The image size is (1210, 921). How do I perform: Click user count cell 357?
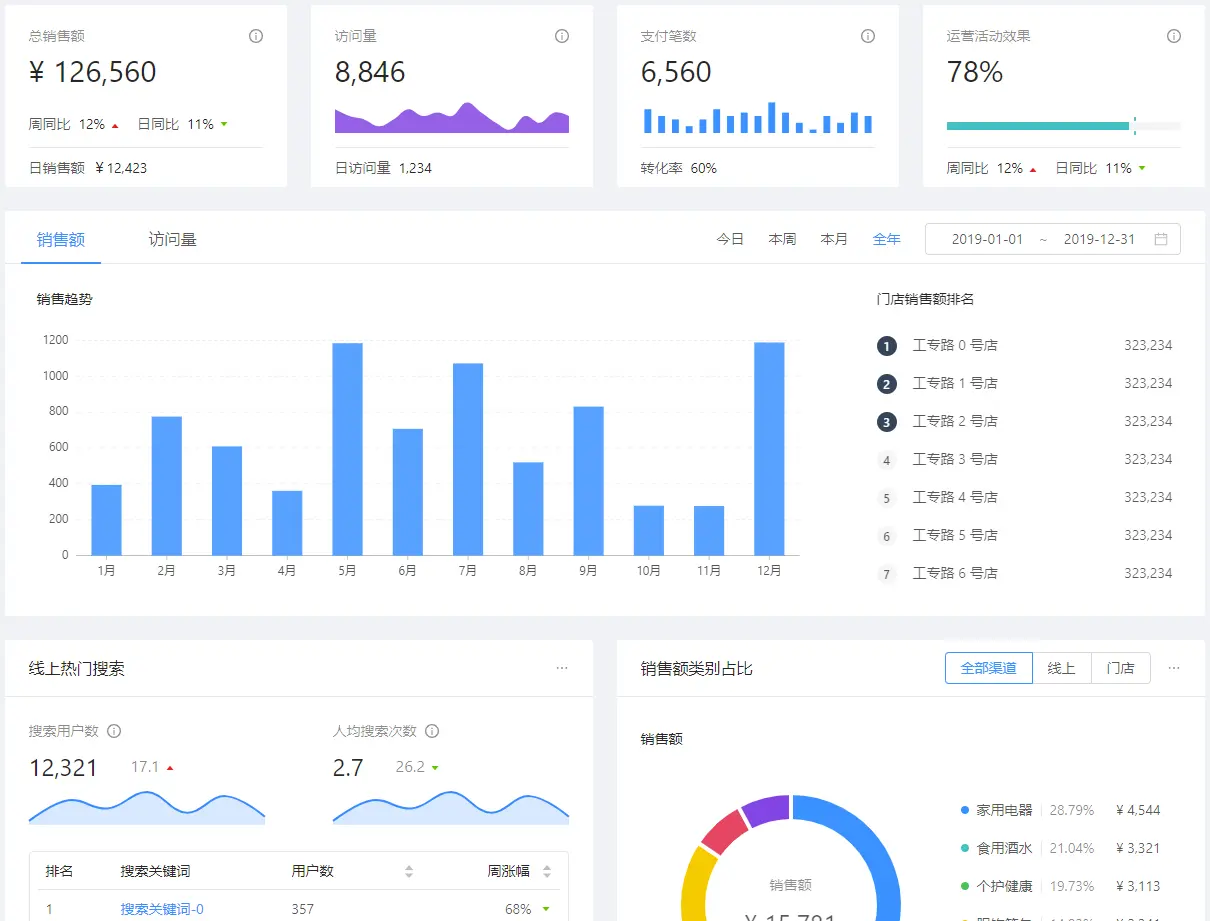(303, 909)
